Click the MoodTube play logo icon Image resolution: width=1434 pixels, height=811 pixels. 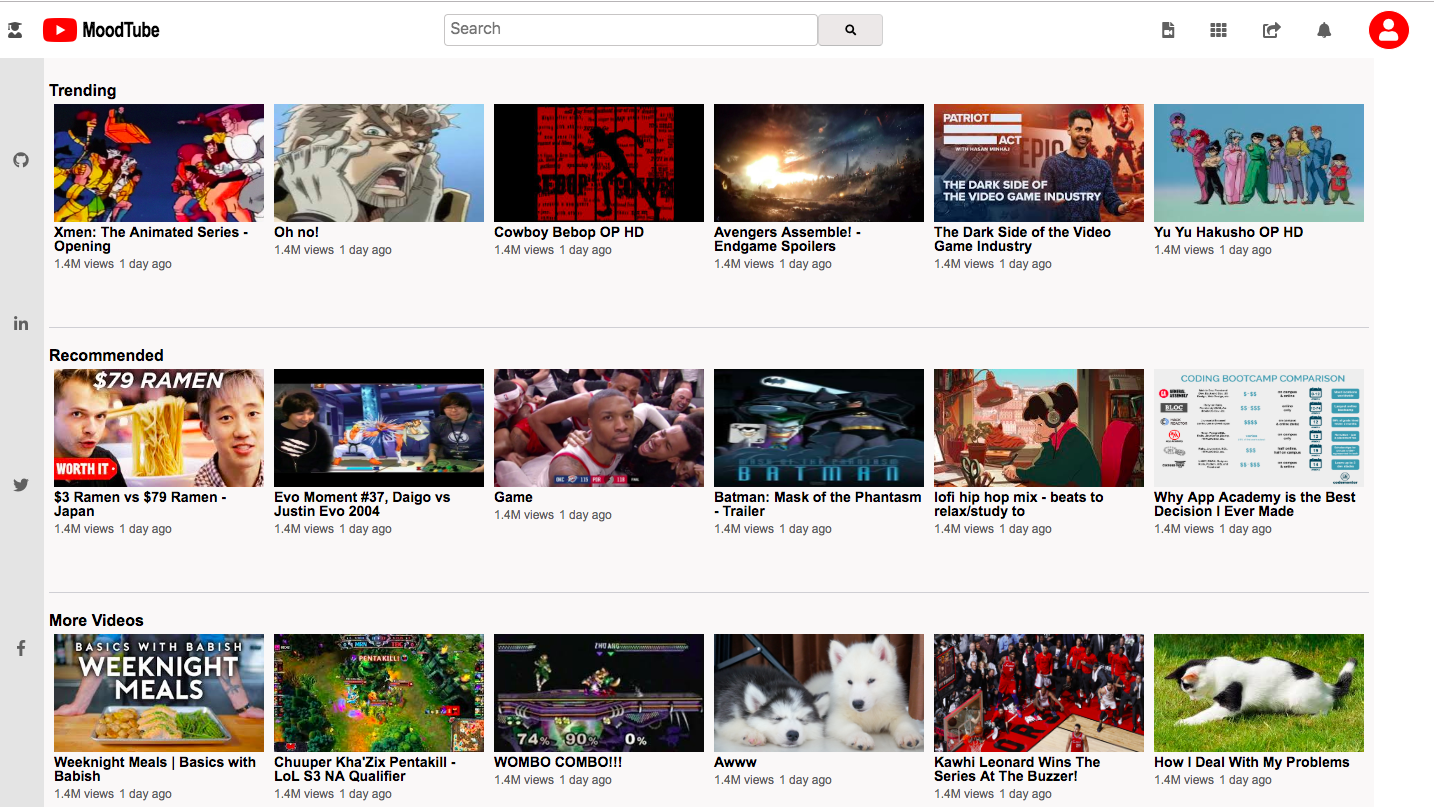pos(60,30)
